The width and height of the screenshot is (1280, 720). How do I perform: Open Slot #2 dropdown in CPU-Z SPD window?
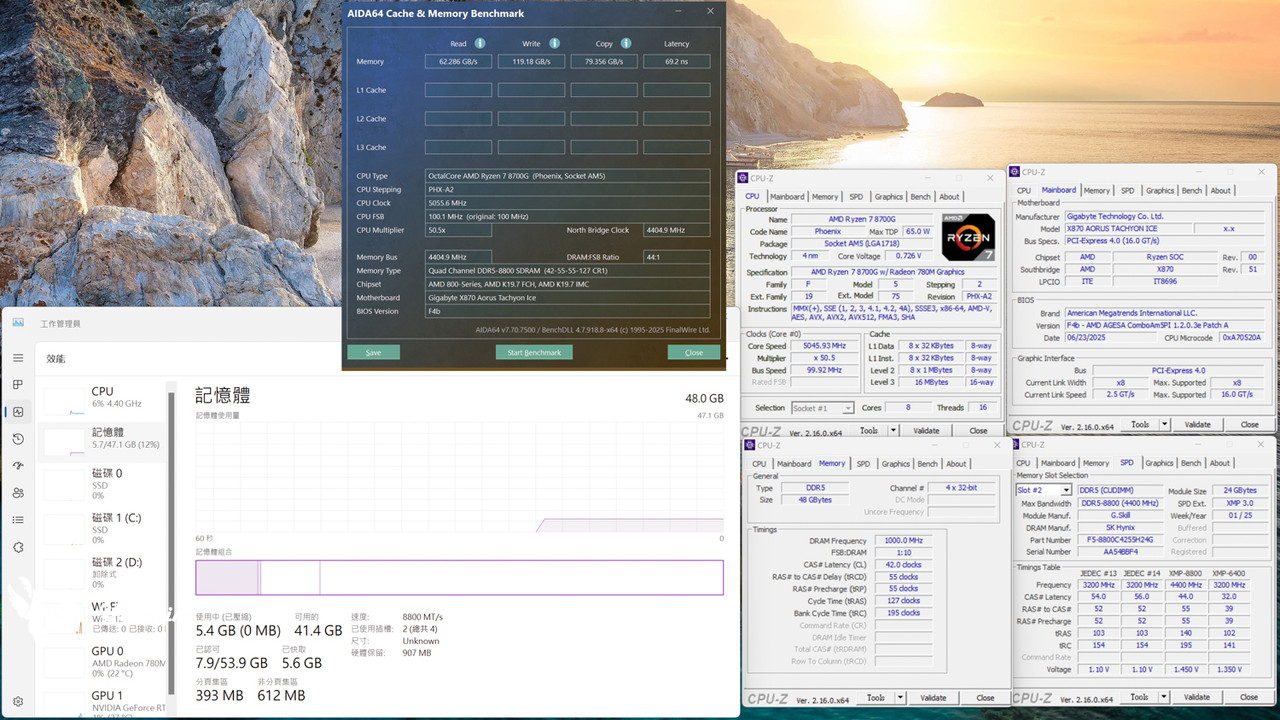tap(1043, 490)
